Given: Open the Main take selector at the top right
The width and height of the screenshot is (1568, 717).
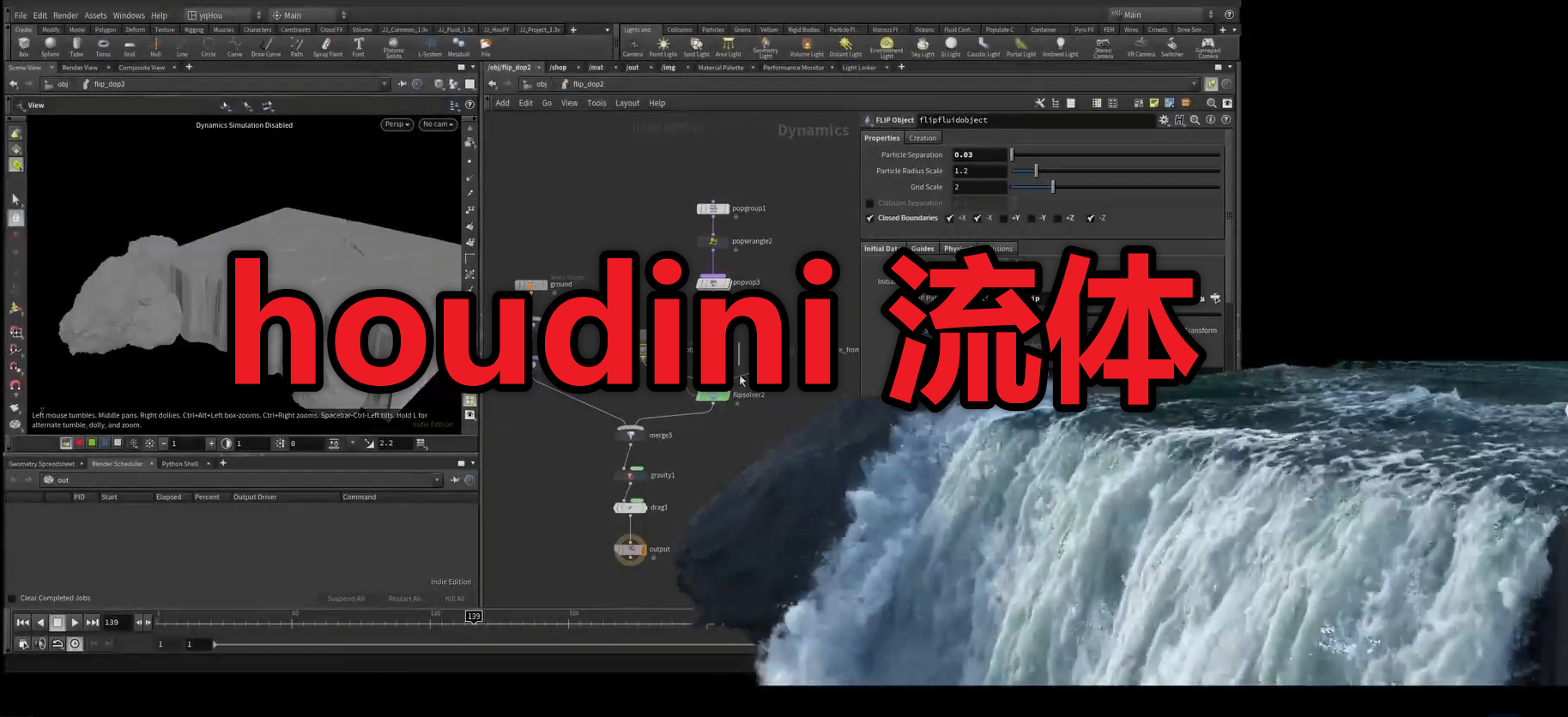Looking at the screenshot, I should pos(1162,15).
